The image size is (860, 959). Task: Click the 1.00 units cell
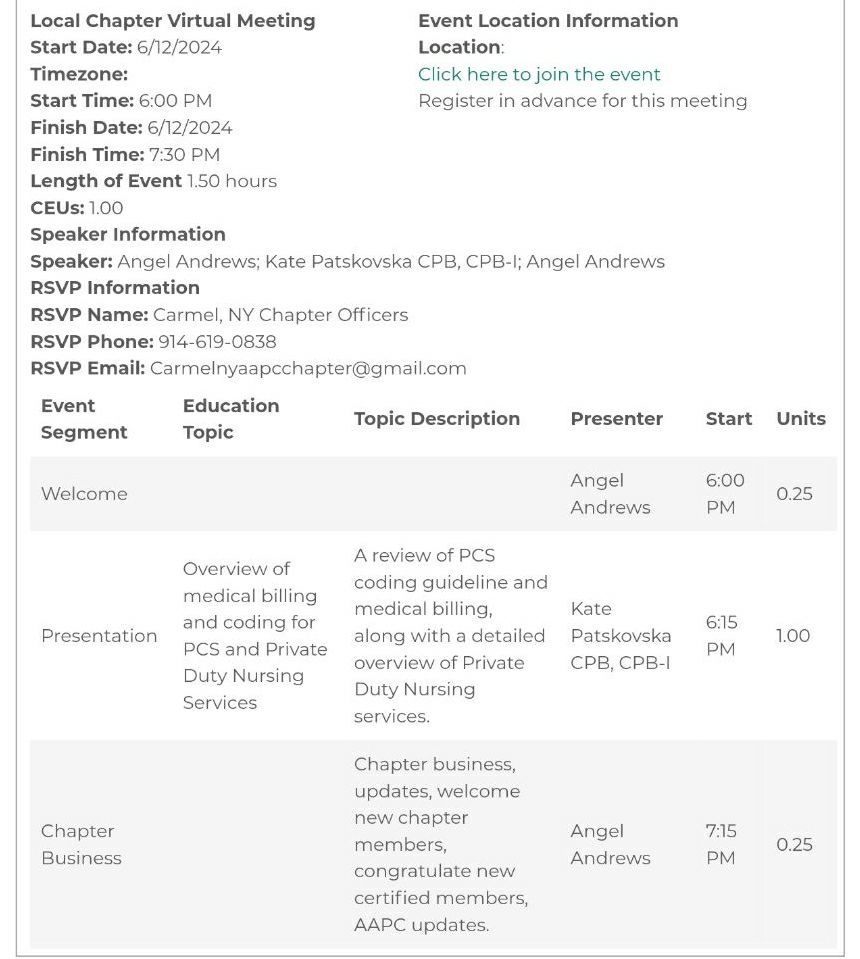(793, 636)
